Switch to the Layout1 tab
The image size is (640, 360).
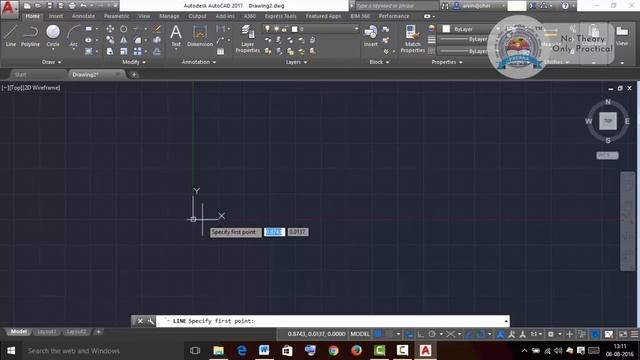46,332
